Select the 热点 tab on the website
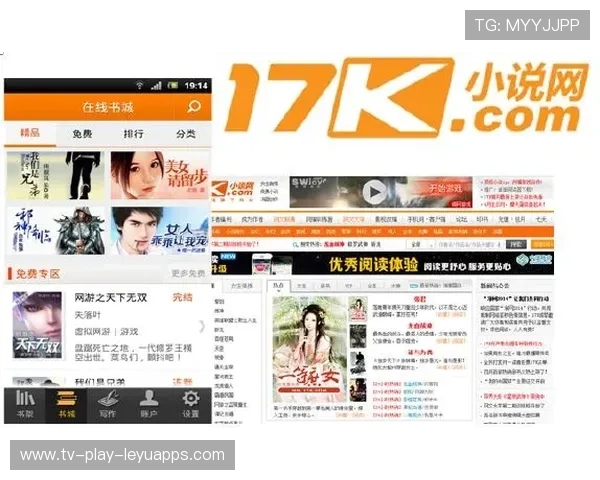600x480 pixels. point(278,286)
